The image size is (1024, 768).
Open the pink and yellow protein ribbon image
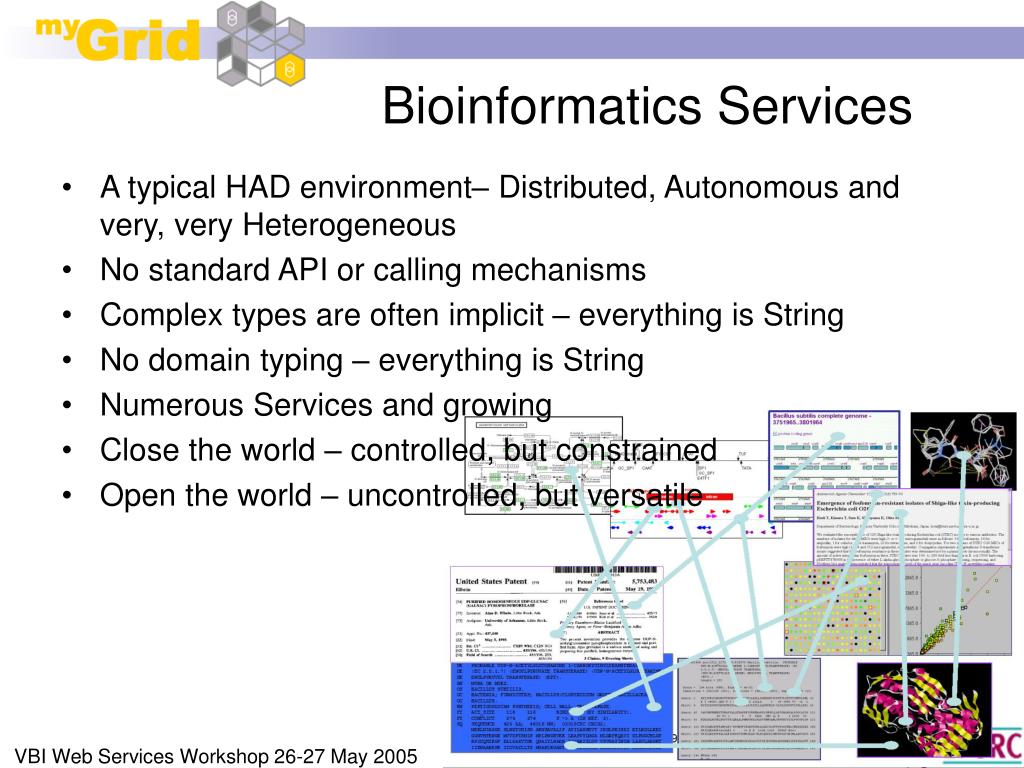tap(924, 710)
